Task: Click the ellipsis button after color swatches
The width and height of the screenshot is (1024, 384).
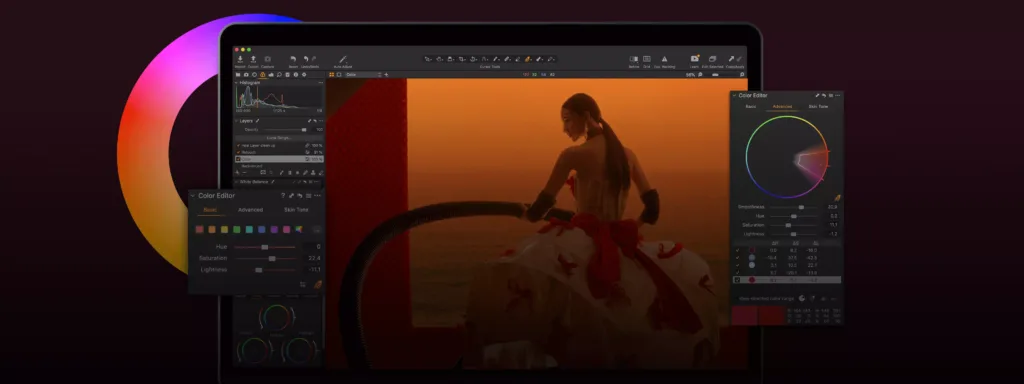Action: pyautogui.click(x=317, y=229)
